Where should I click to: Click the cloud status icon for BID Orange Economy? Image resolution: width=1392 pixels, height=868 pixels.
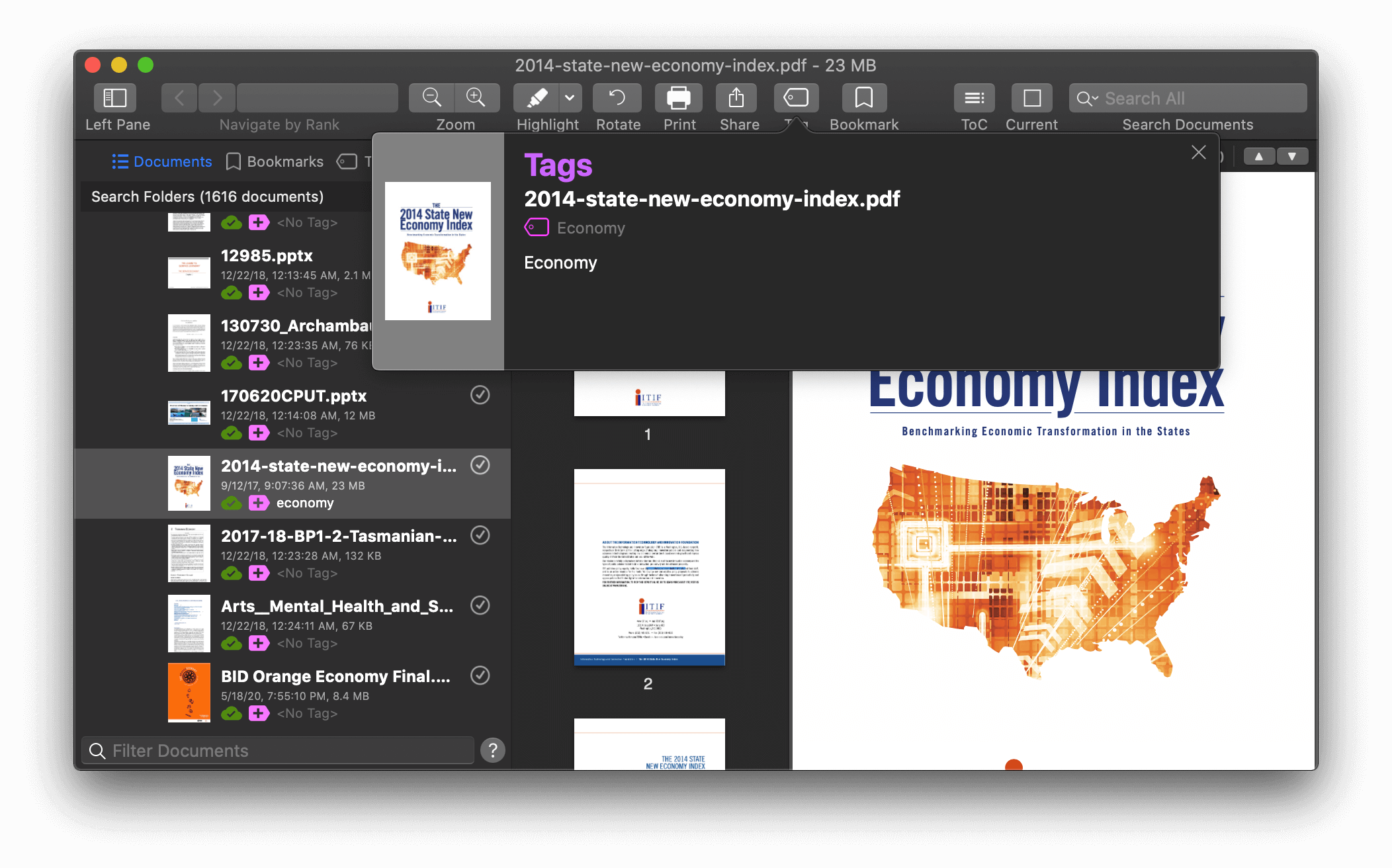[231, 713]
